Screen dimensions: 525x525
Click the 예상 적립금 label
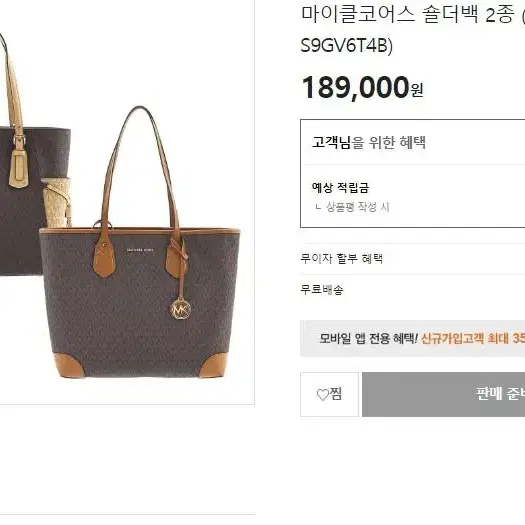[x=340, y=188]
